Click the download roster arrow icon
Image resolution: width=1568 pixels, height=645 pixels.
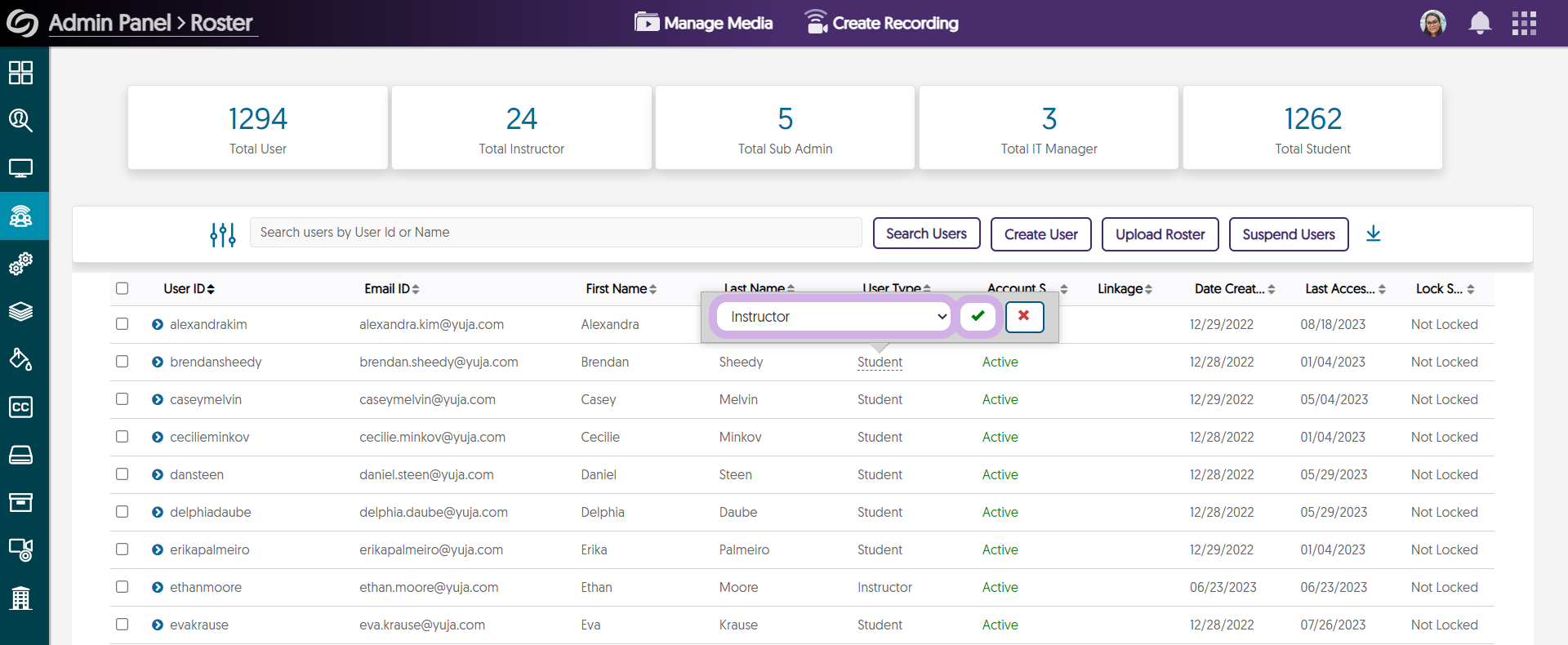click(1373, 234)
